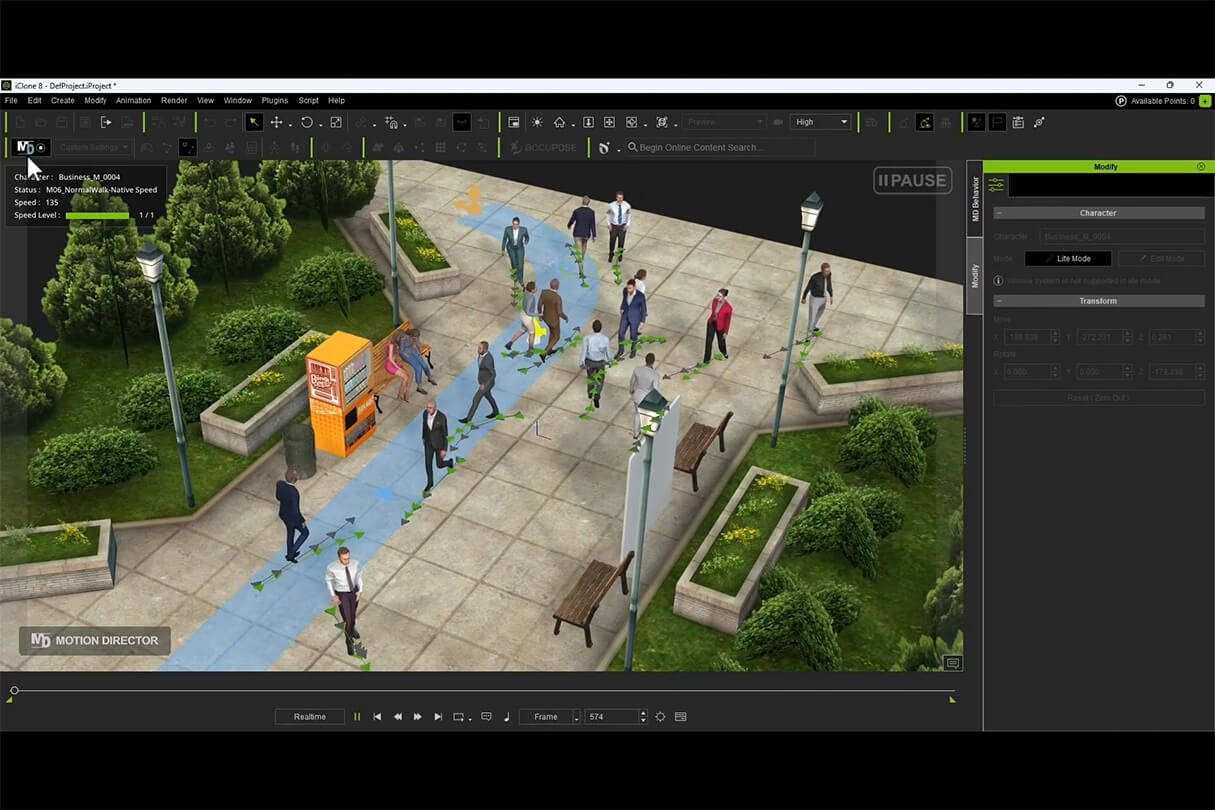Open the High render quality dropdown
Screen dimensions: 1215x810
click(x=820, y=122)
